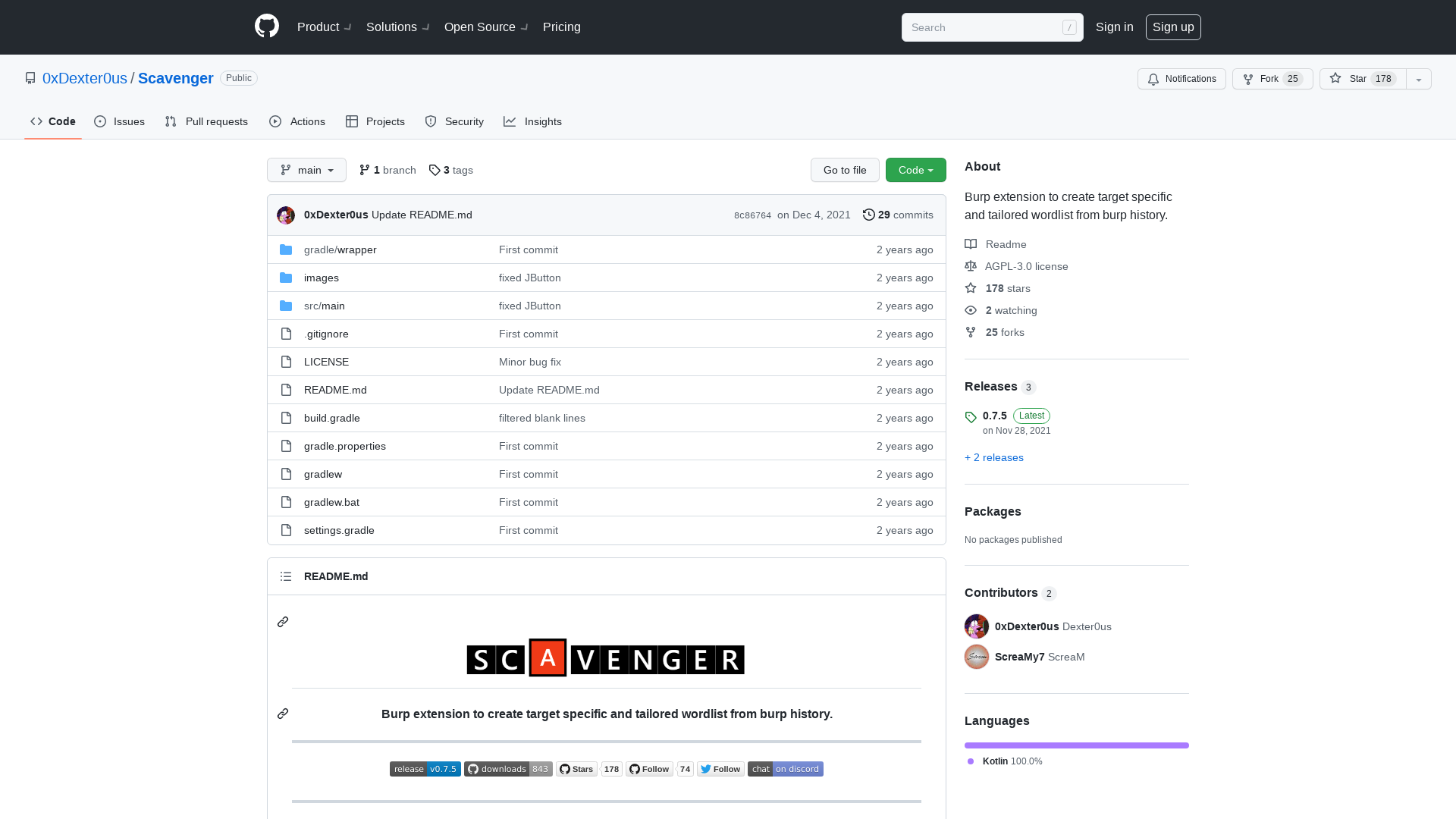Click the settings.gradle file icon
The height and width of the screenshot is (819, 1456).
click(286, 530)
